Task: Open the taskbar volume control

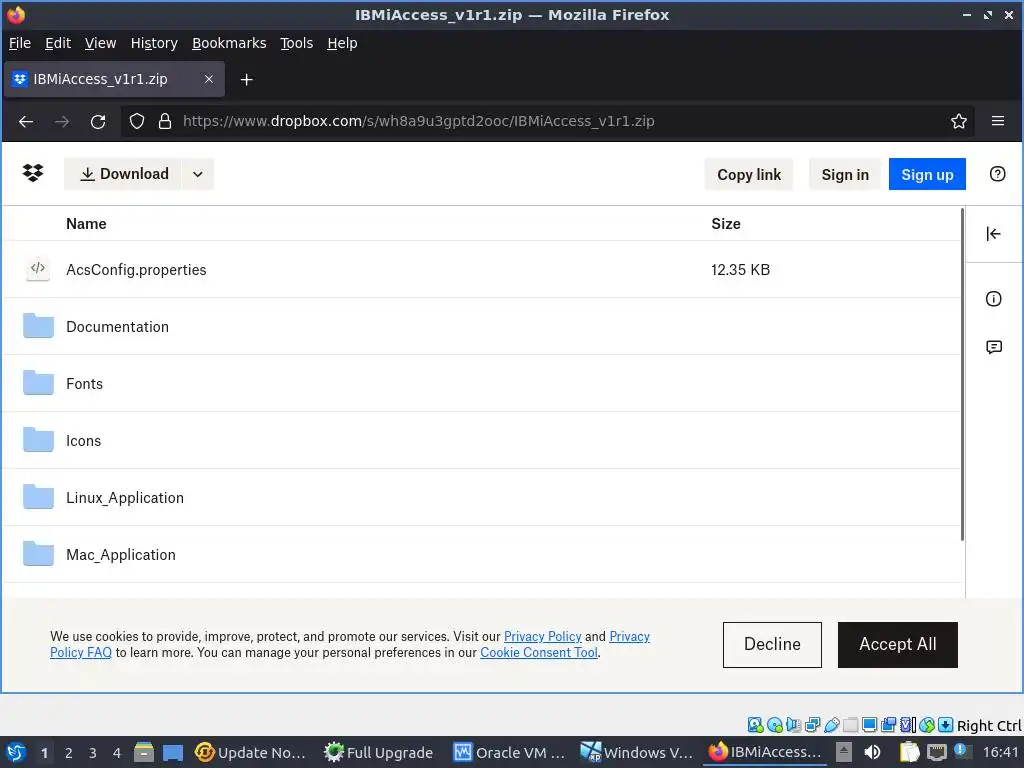Action: (872, 752)
